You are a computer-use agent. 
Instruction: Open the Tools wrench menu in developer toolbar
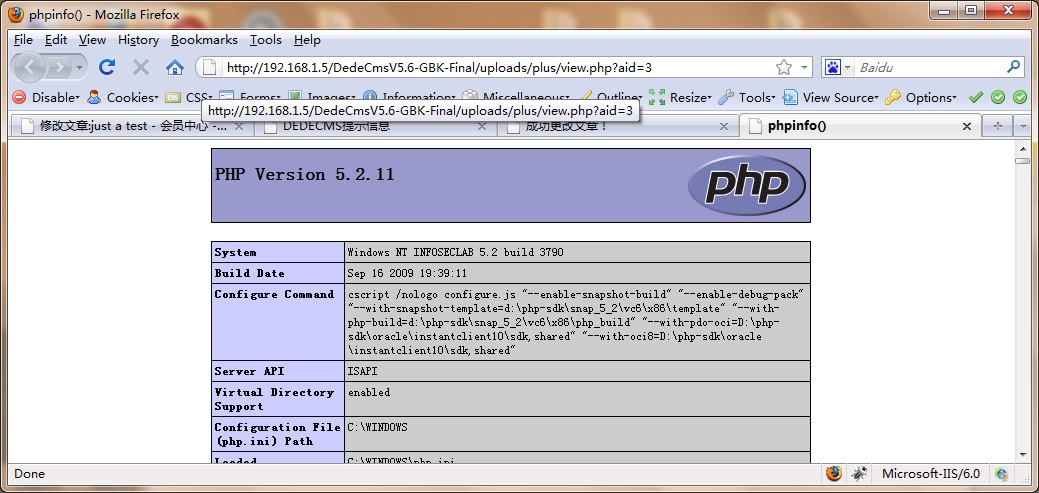pyautogui.click(x=747, y=97)
